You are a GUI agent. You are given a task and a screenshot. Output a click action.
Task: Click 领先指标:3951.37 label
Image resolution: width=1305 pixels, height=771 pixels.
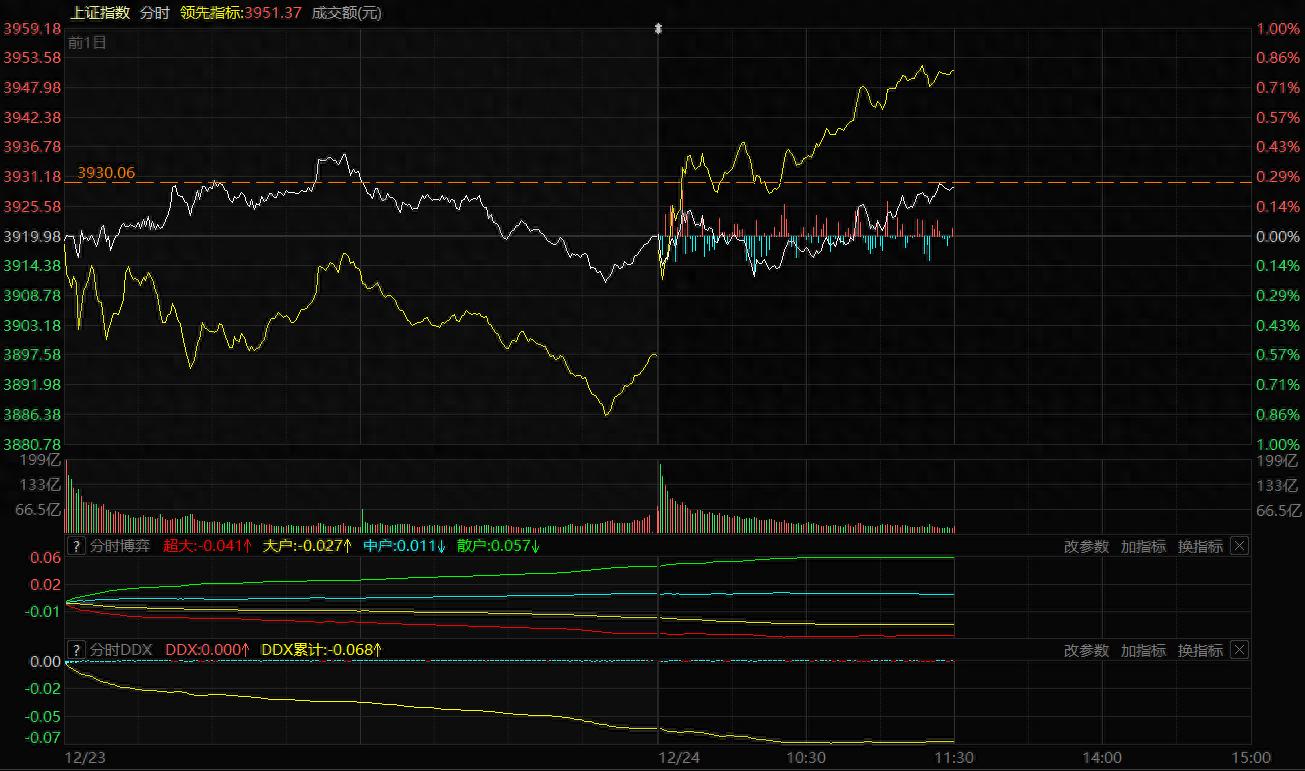click(x=241, y=13)
